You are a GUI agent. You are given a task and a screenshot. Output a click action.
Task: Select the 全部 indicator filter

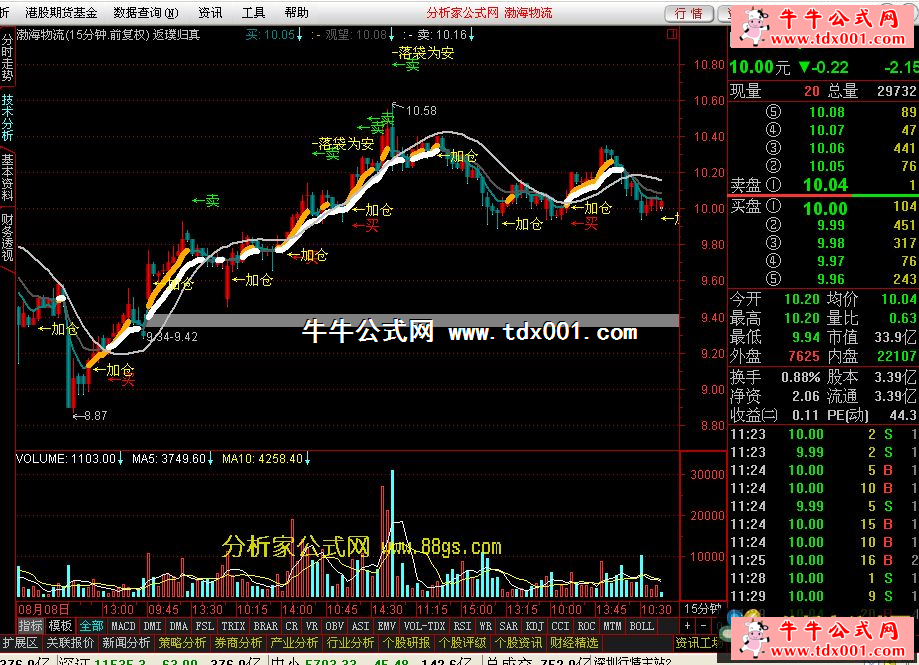[91, 626]
